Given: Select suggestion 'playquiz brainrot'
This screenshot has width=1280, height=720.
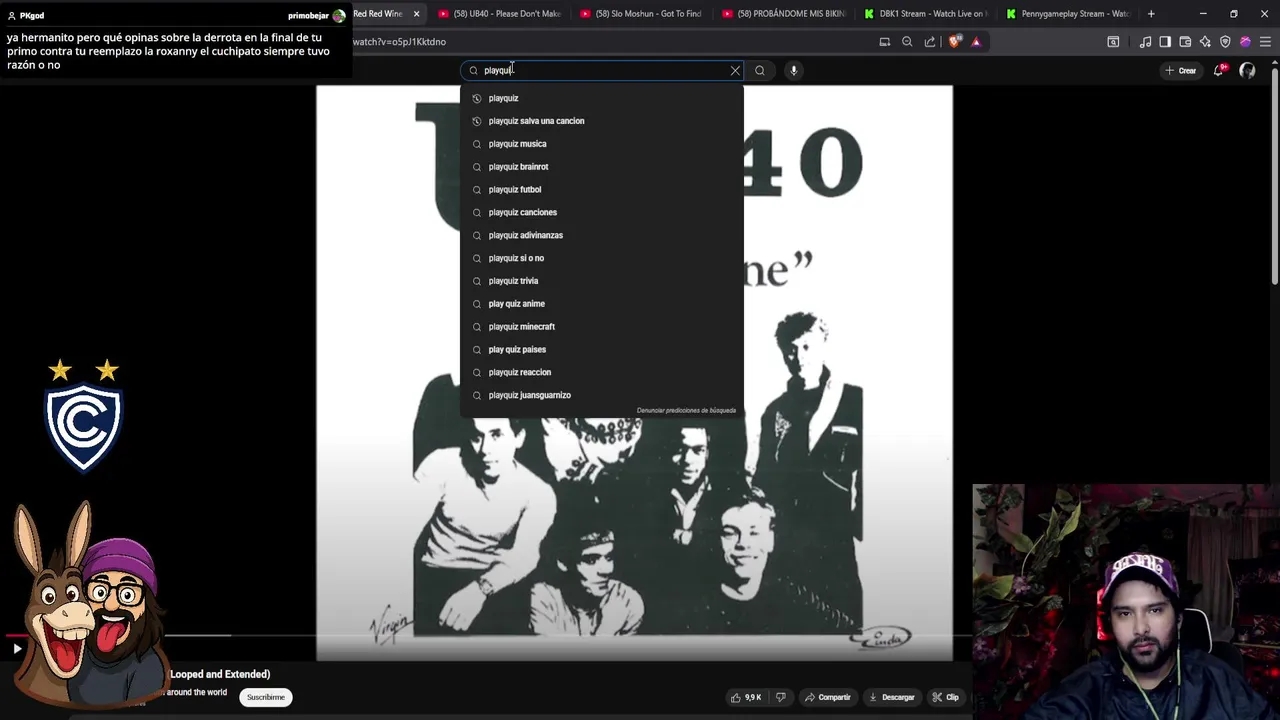Looking at the screenshot, I should coord(602,167).
